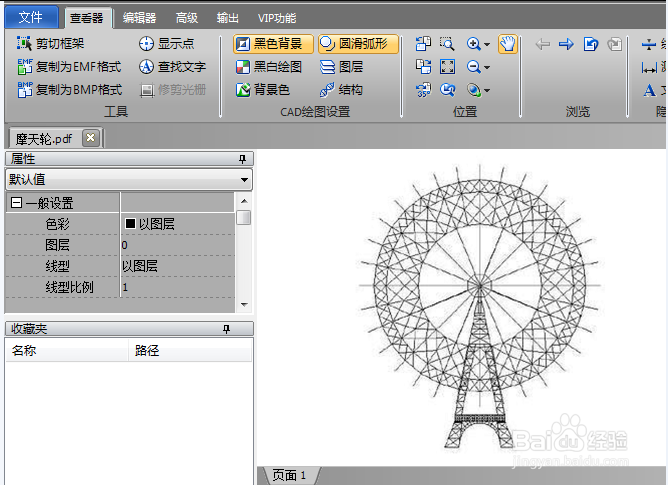Viewport: 668px width, 485px height.
Task: Click the previous zoom view icon
Action: [x=447, y=89]
